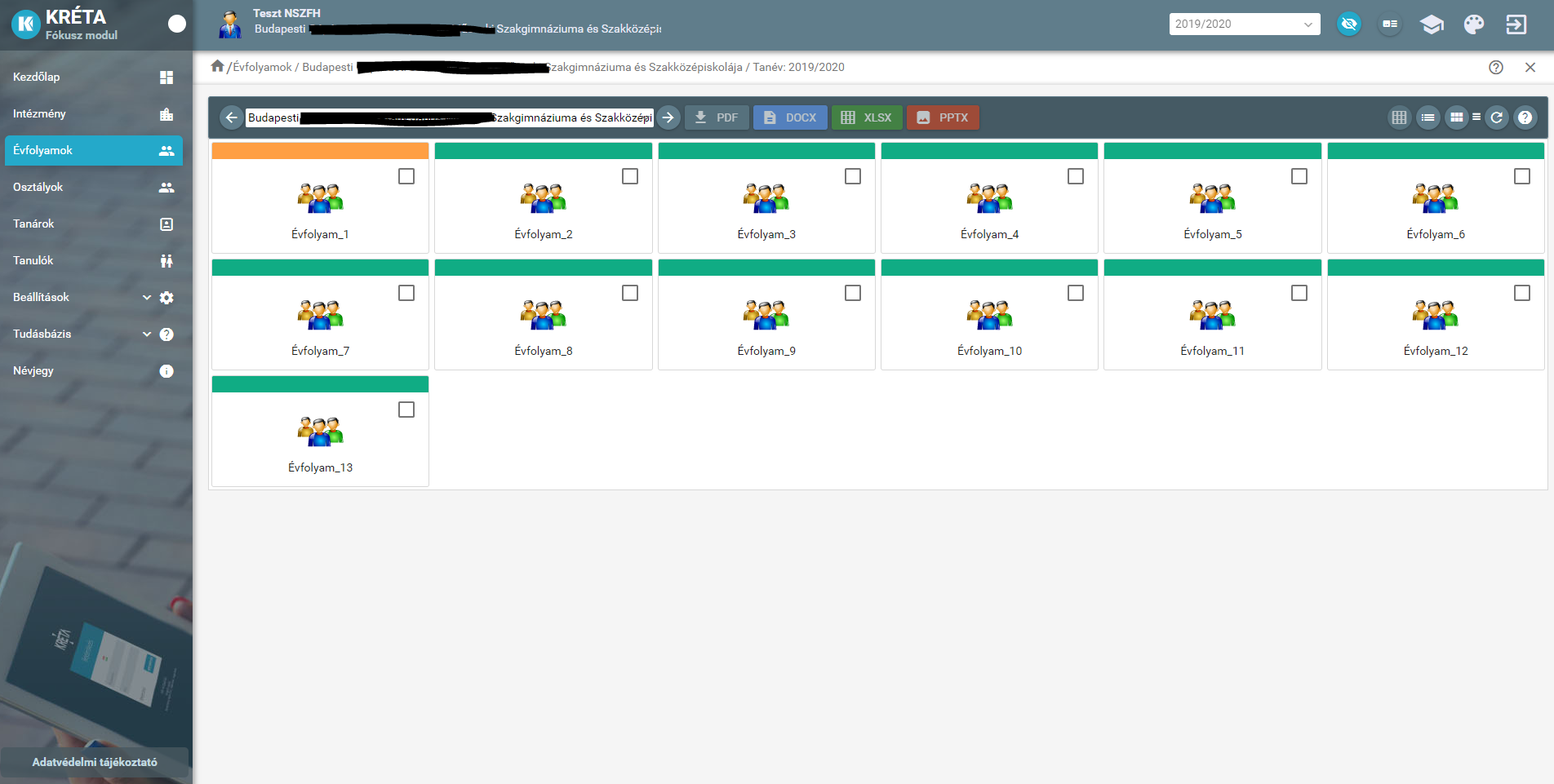
Task: Click the Névjegy info icon
Action: pos(166,371)
